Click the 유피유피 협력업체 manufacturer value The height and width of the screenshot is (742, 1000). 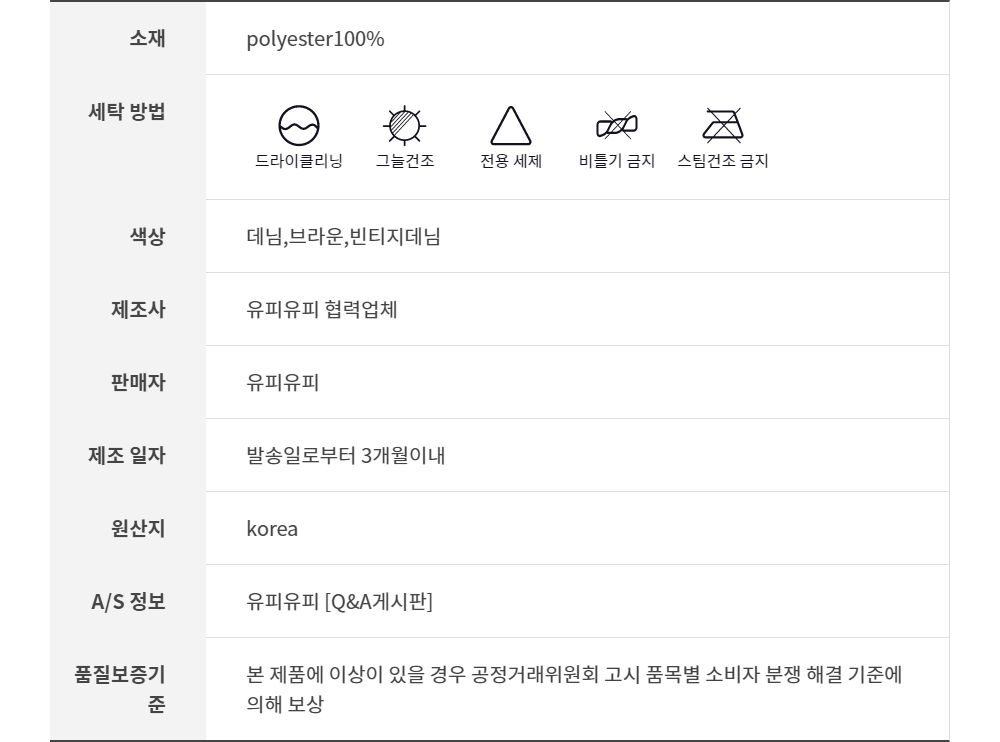click(322, 309)
